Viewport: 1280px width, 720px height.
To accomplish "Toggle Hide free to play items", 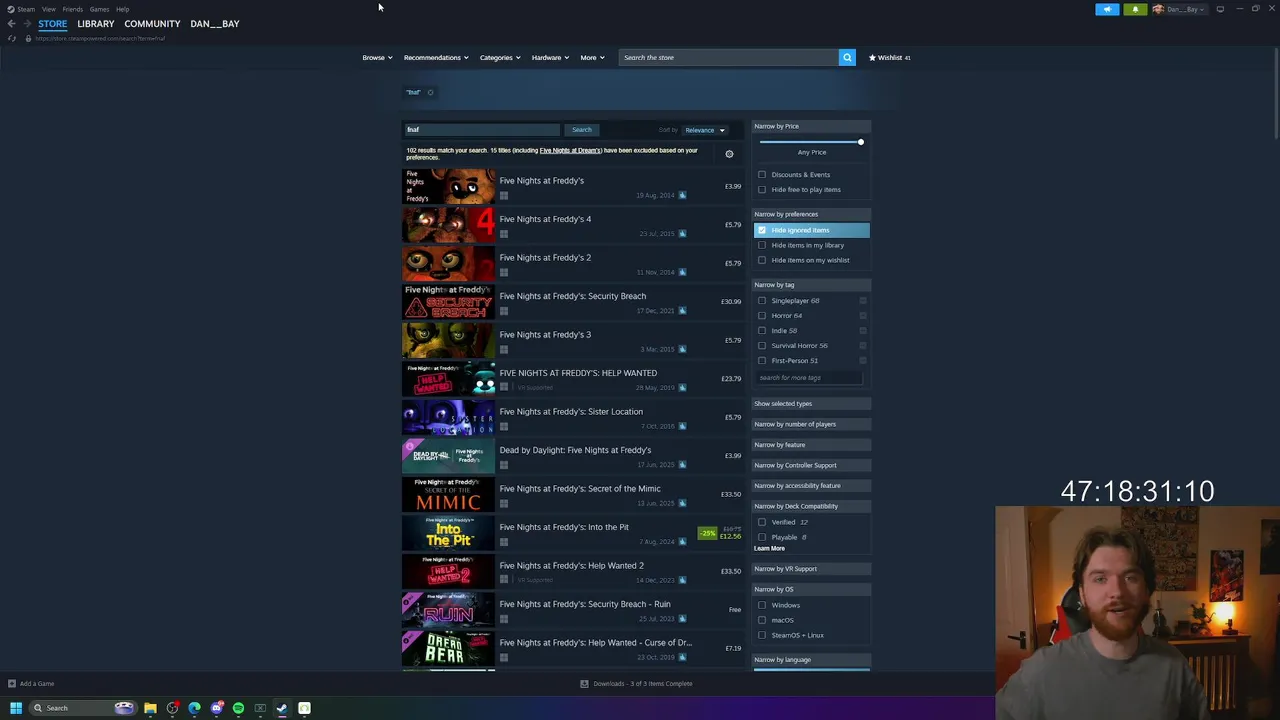I will (762, 190).
